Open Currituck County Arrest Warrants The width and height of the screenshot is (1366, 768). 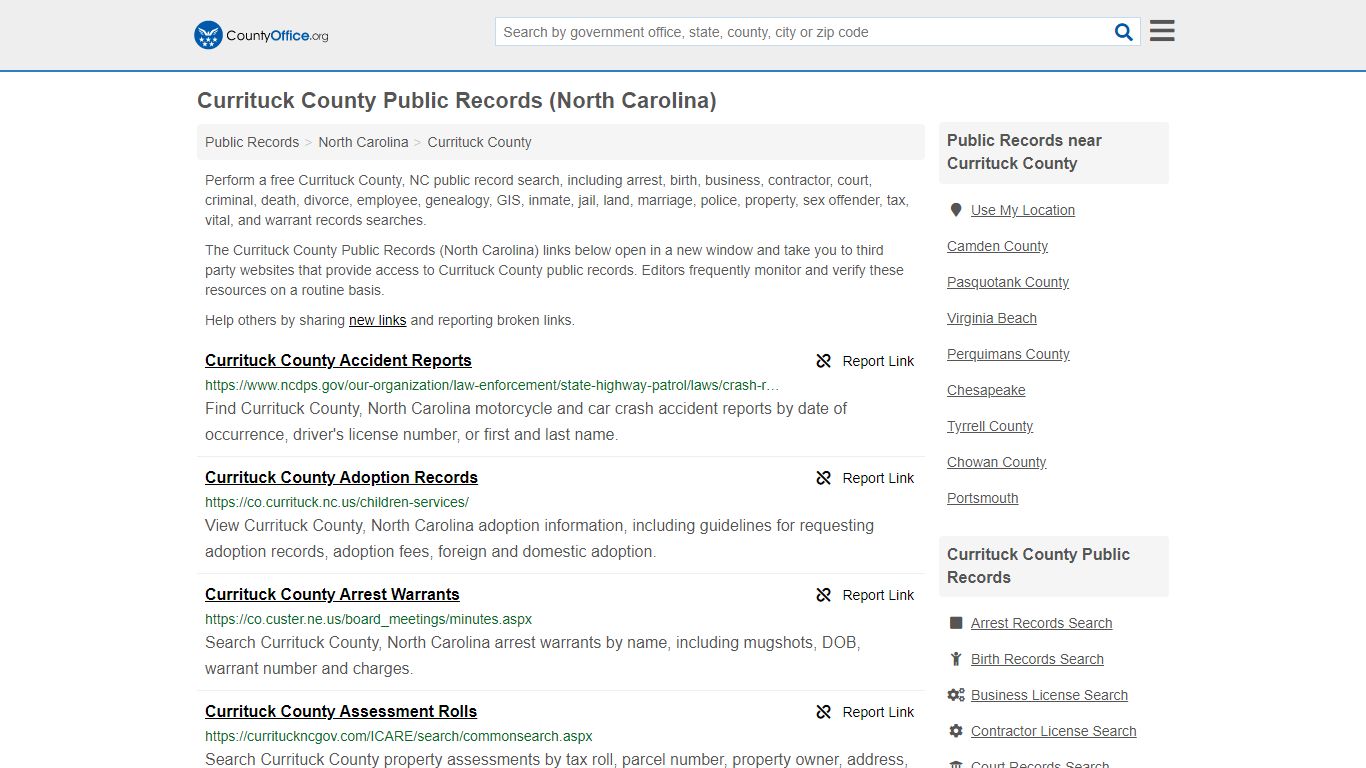pos(332,594)
